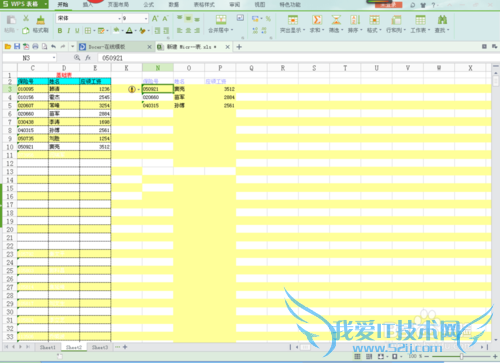500x363 pixels.
Task: Click the Name Box showing N3
Action: click(29, 58)
